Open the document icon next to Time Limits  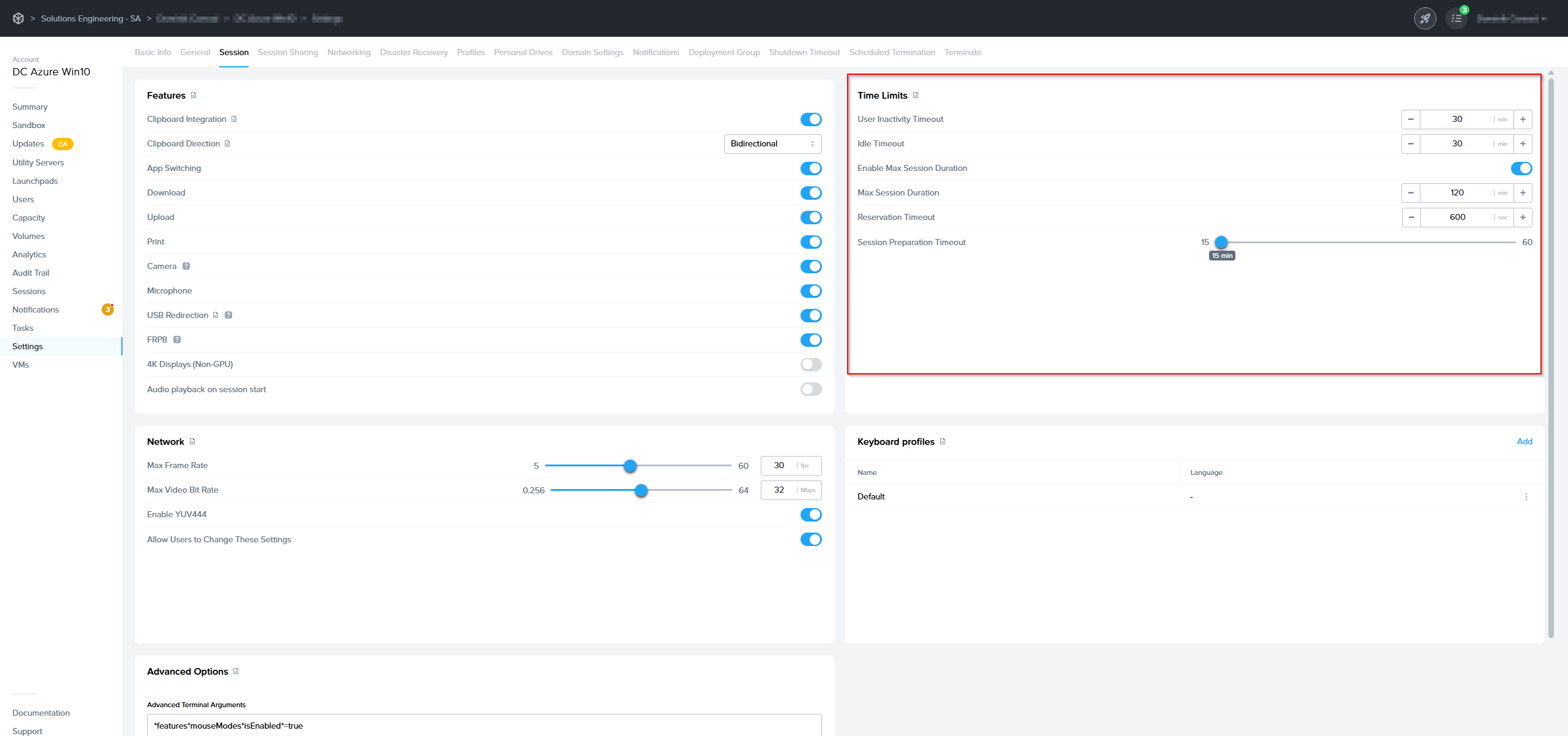(x=916, y=95)
